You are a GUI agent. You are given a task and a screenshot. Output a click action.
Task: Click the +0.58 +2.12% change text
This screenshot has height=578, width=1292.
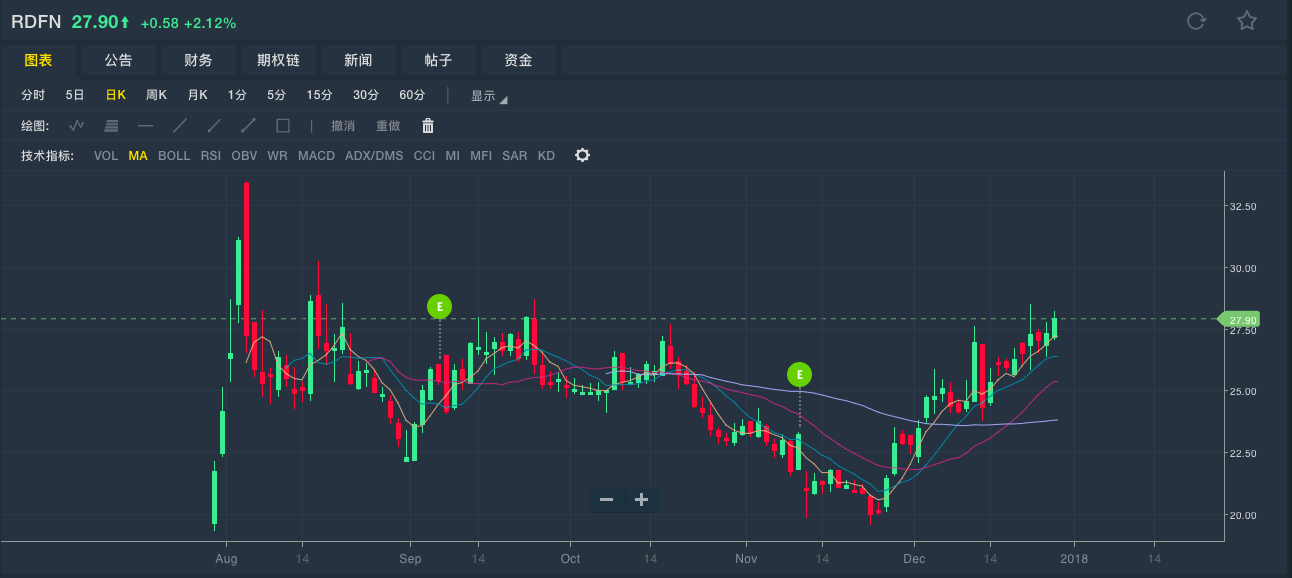(x=188, y=22)
